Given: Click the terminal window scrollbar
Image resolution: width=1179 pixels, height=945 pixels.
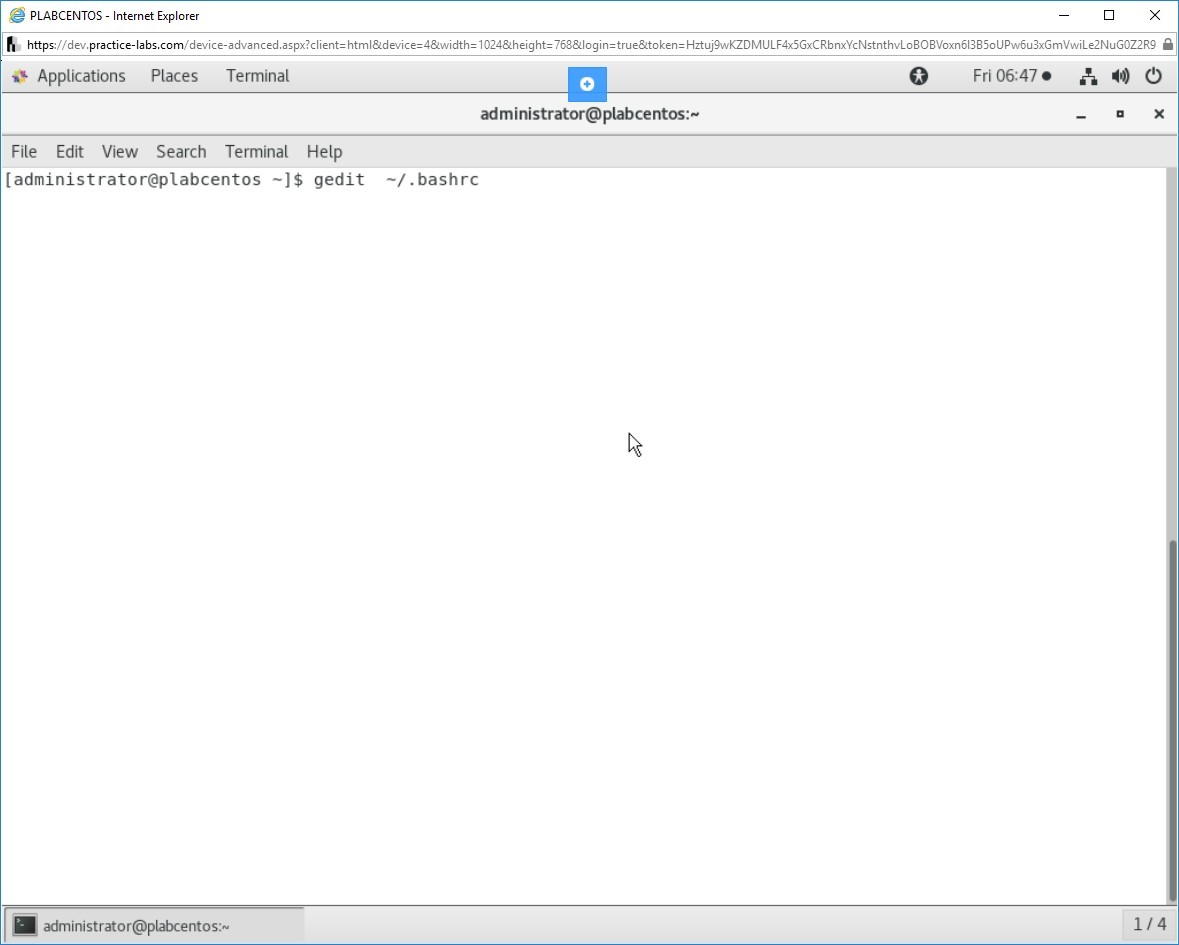Looking at the screenshot, I should coord(1171,720).
